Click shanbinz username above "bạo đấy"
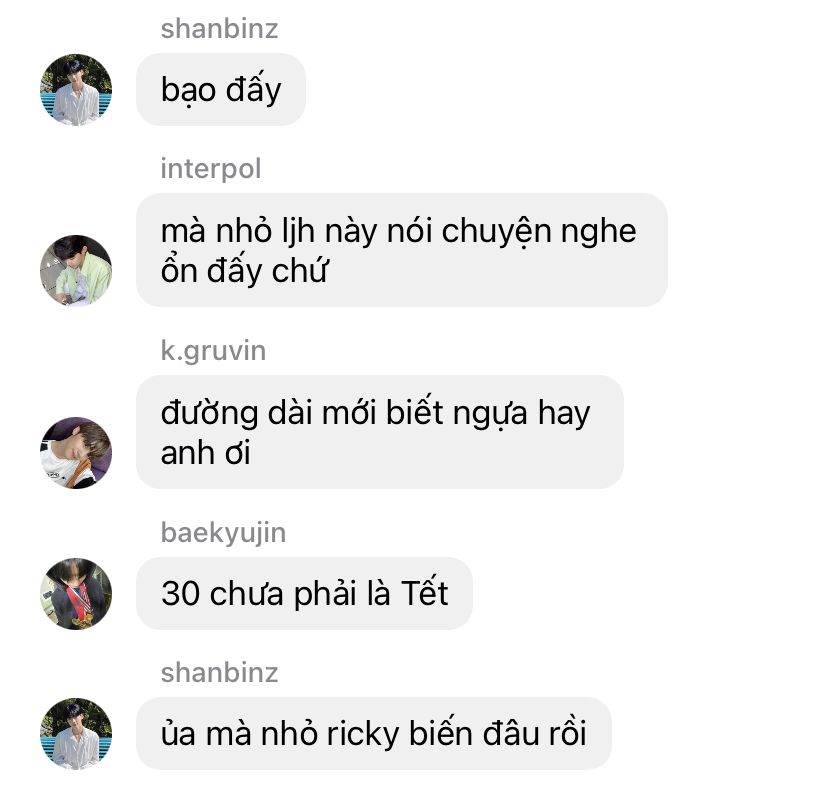 219,29
